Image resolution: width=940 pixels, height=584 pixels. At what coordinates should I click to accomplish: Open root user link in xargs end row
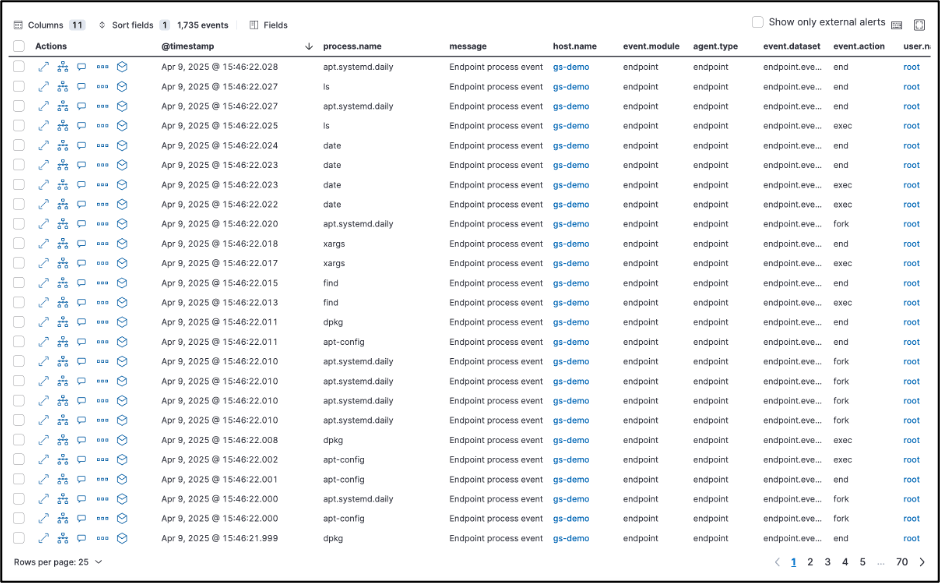[x=911, y=244]
